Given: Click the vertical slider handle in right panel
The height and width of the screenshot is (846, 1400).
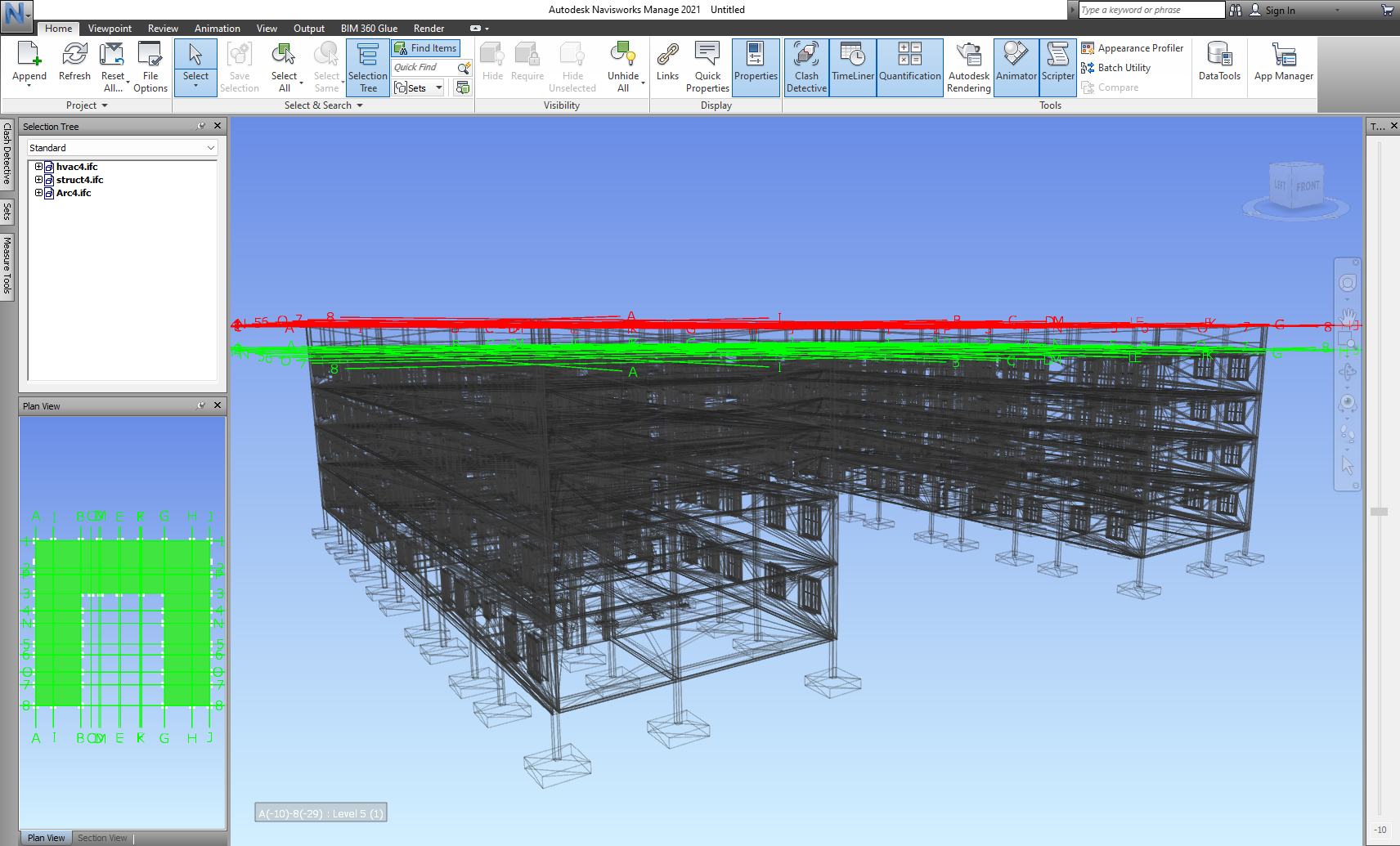Looking at the screenshot, I should (x=1379, y=512).
